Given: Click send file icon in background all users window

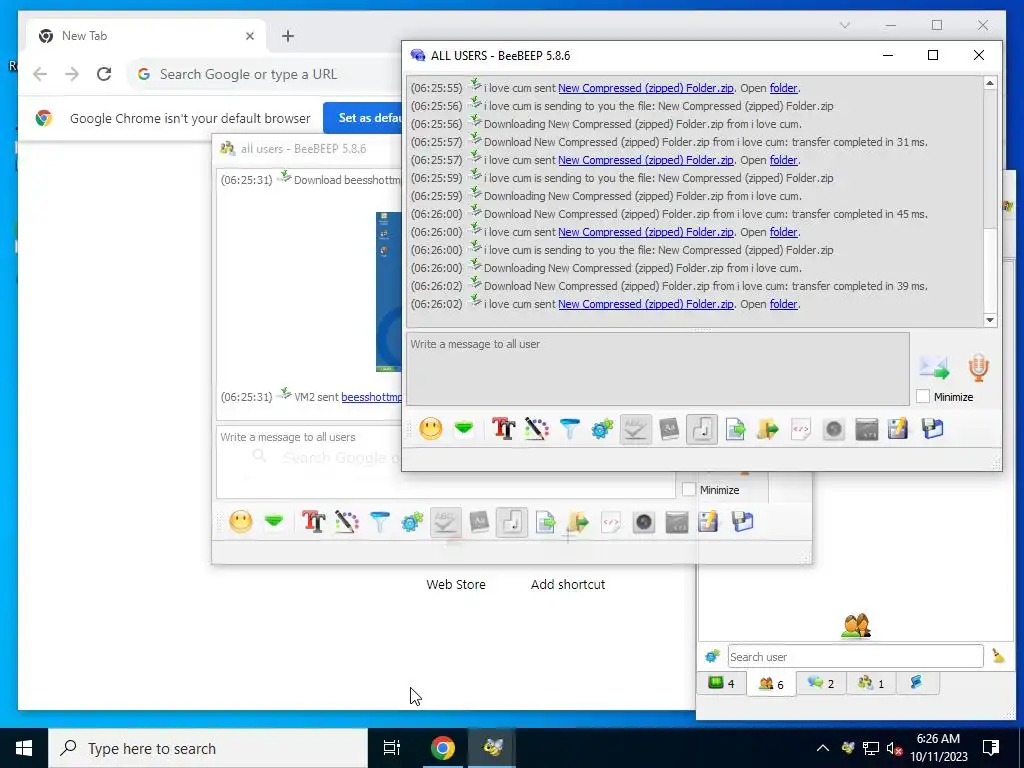Looking at the screenshot, I should (545, 522).
